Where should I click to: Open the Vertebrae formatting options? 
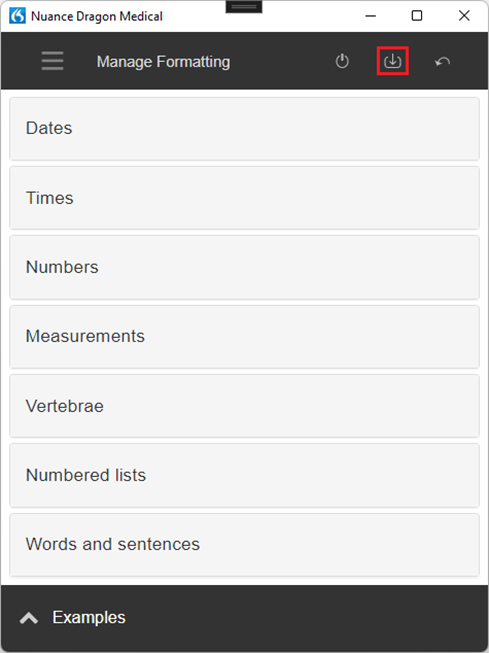tap(244, 406)
